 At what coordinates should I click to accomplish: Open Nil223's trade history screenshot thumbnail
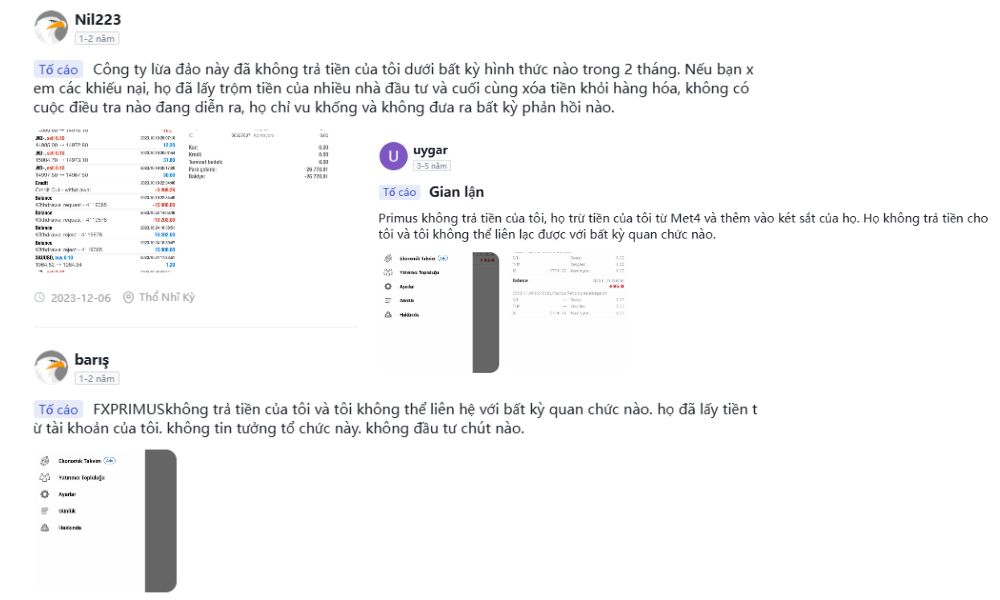click(x=105, y=200)
